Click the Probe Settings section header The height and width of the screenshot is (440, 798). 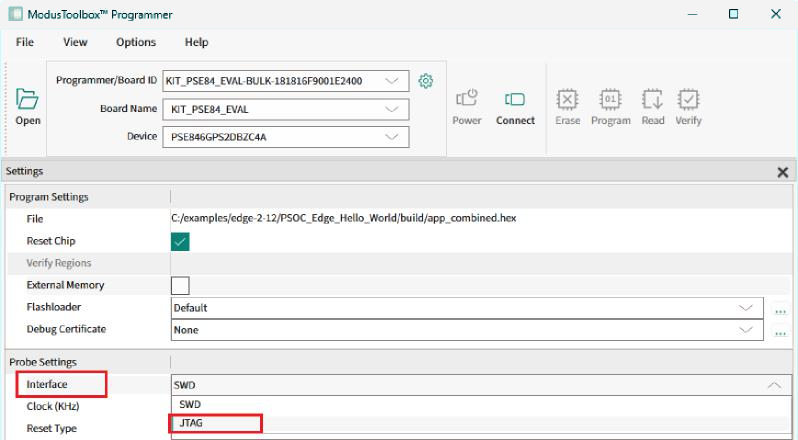[x=43, y=362]
